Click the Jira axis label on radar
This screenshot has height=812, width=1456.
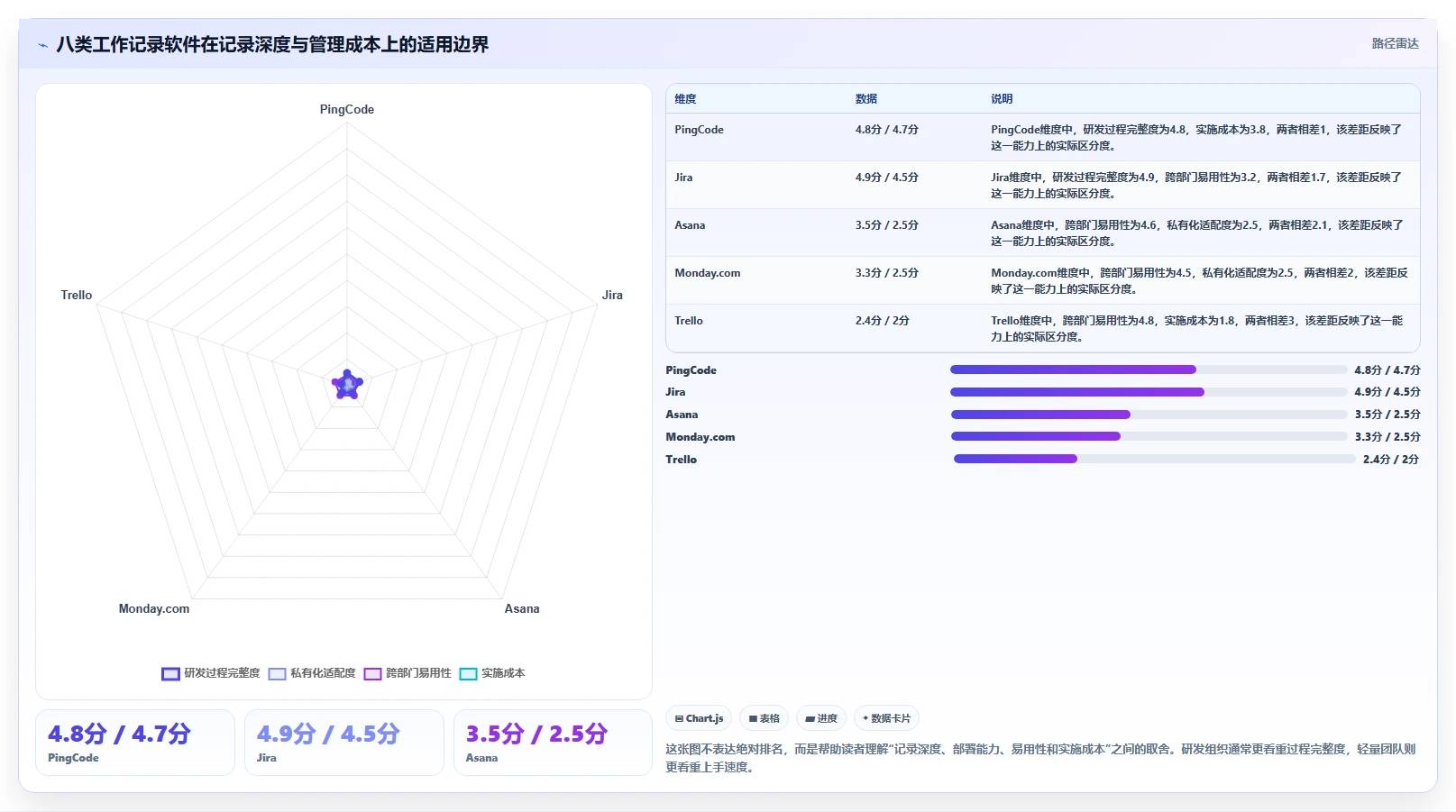pyautogui.click(x=612, y=295)
